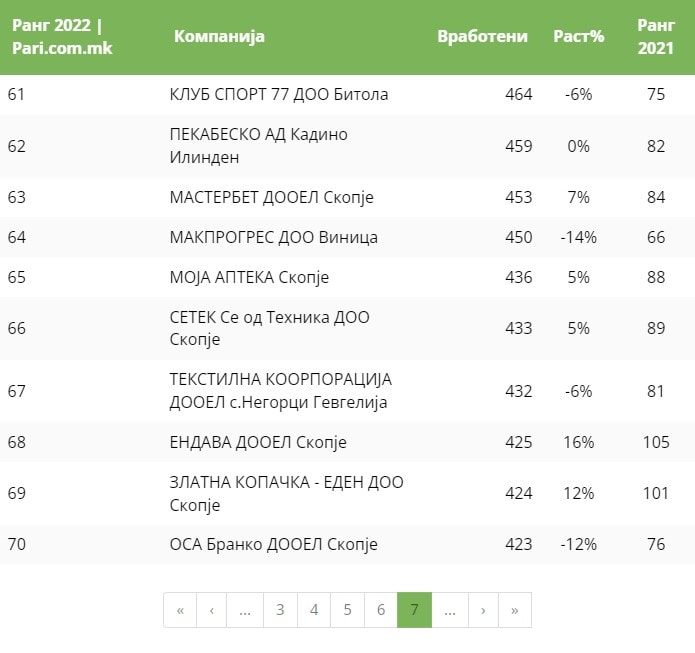This screenshot has height=653, width=695.
Task: Go to next page using › arrow
Action: (483, 610)
